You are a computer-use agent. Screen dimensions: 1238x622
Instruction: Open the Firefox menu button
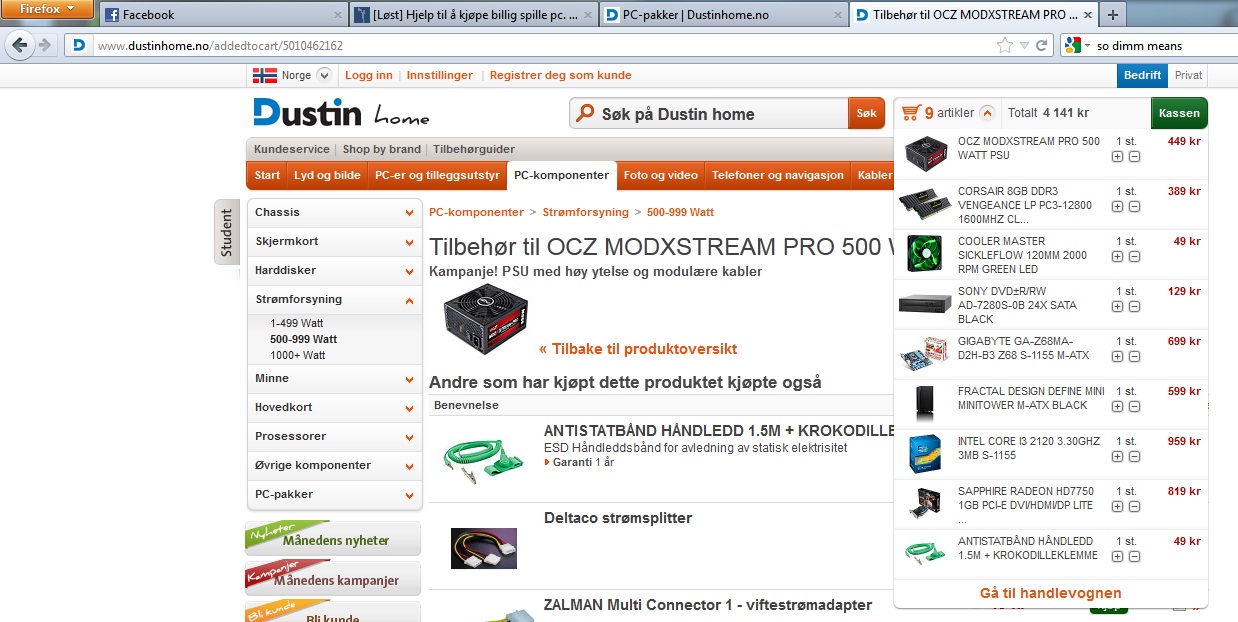(47, 10)
